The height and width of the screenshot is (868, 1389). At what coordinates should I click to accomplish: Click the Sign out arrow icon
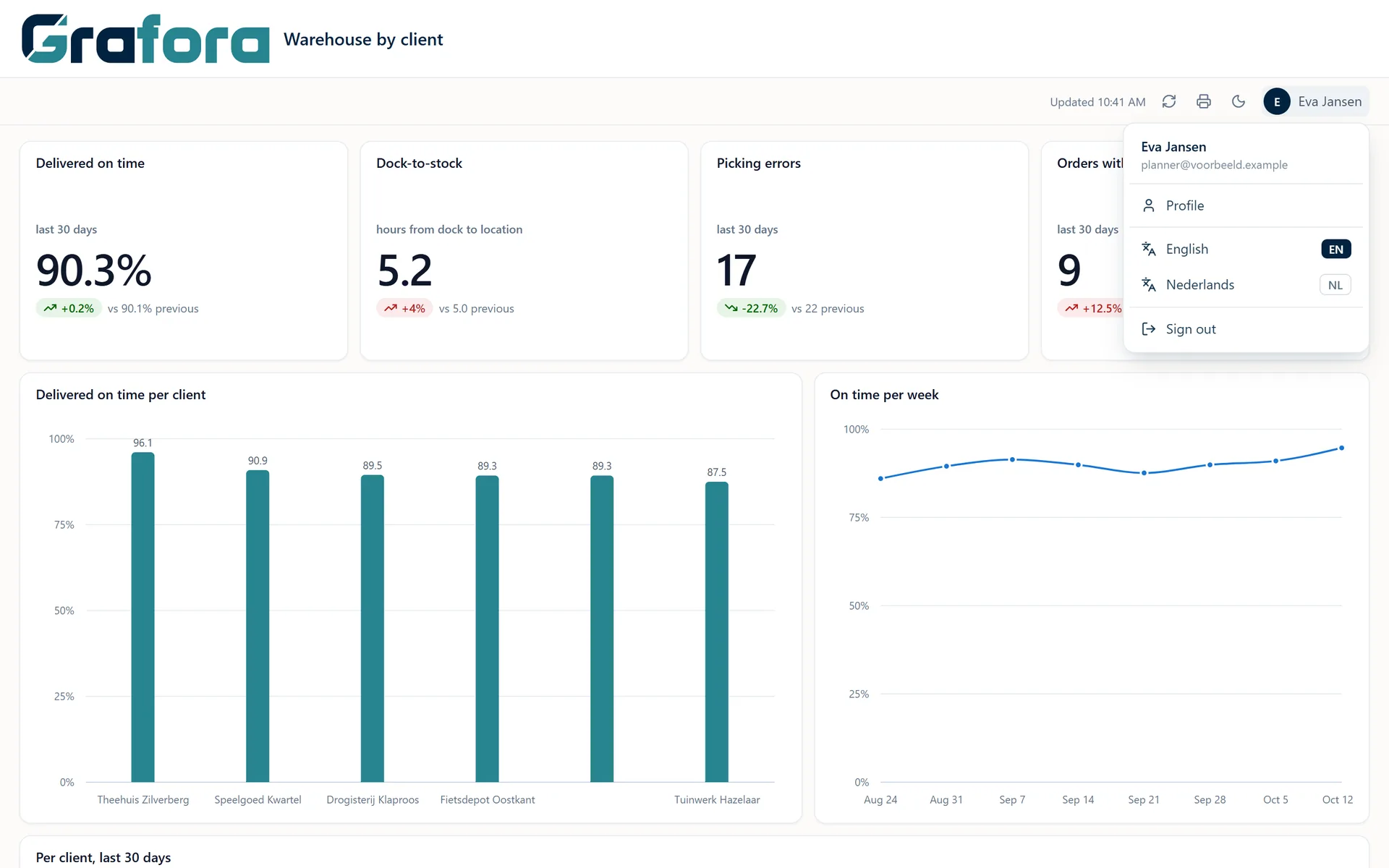coord(1148,329)
